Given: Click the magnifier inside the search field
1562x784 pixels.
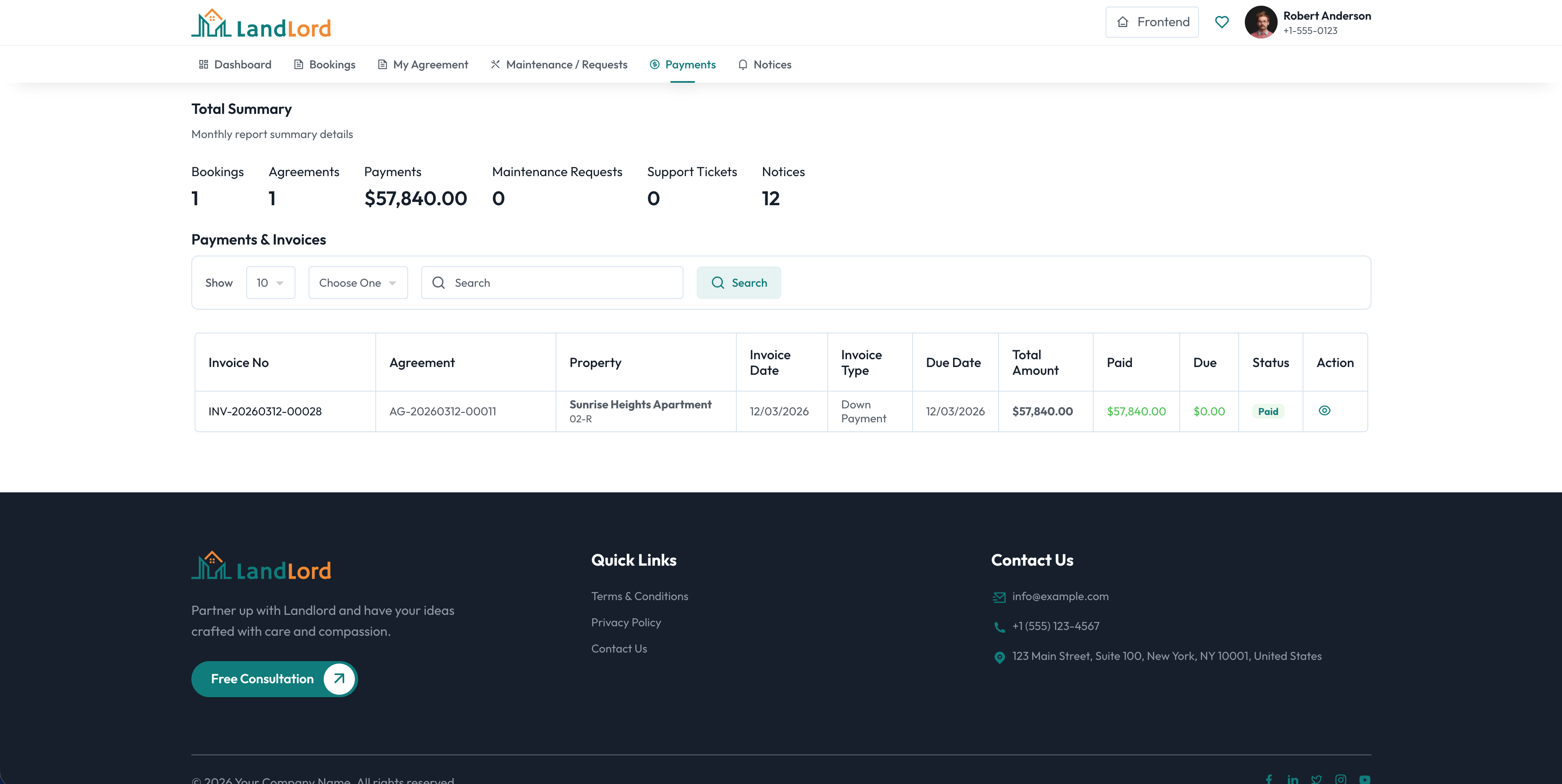Looking at the screenshot, I should tap(438, 283).
